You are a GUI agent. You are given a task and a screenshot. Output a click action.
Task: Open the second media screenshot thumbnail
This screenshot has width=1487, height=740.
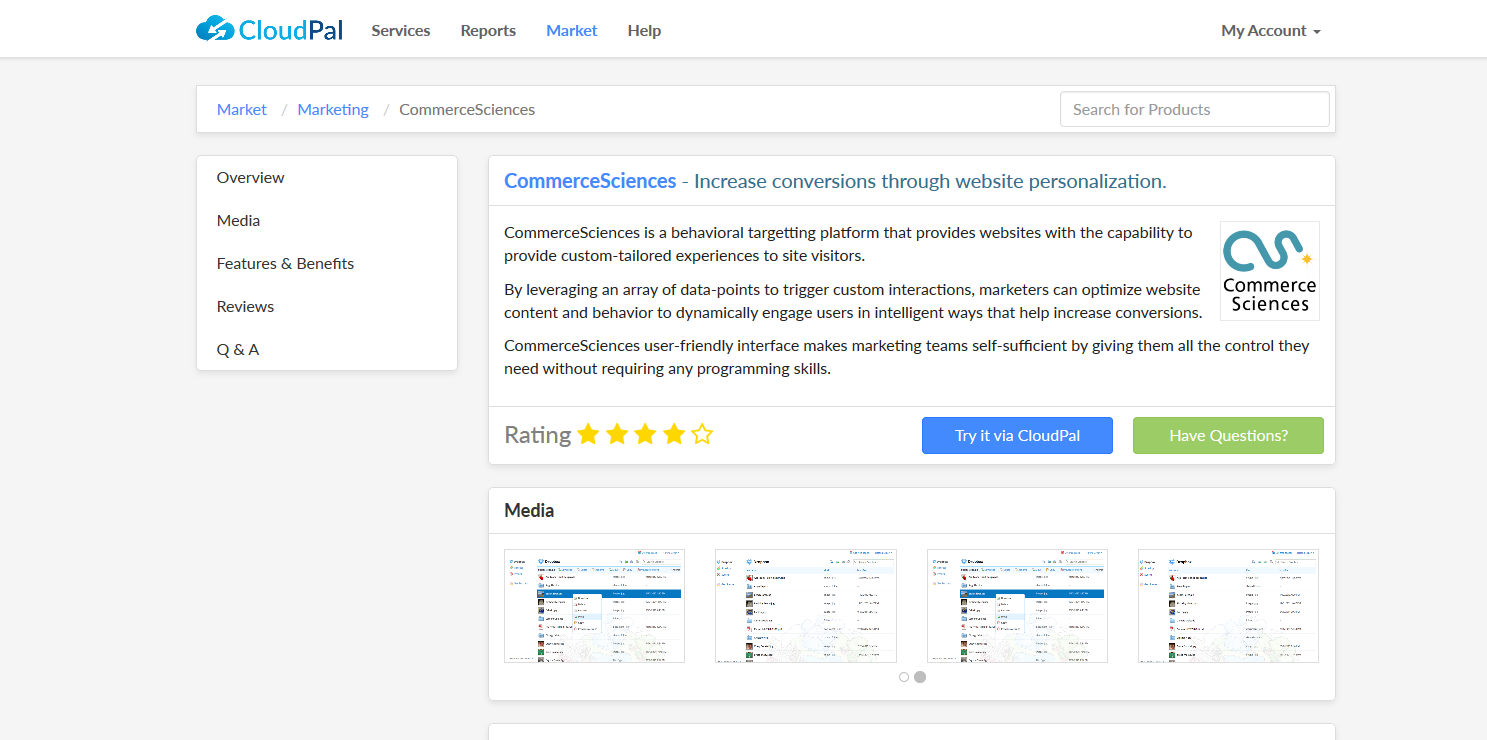806,606
